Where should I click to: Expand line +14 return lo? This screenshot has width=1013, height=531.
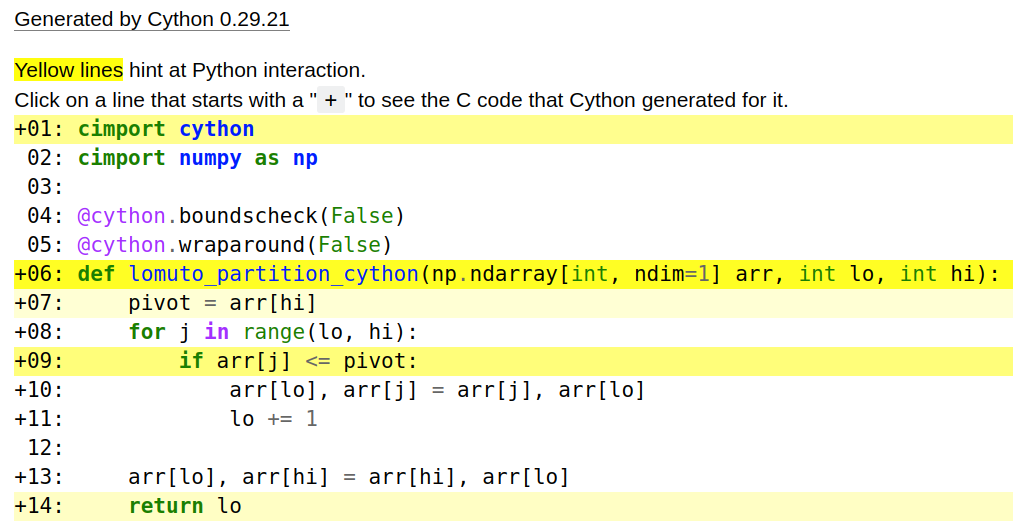point(40,506)
